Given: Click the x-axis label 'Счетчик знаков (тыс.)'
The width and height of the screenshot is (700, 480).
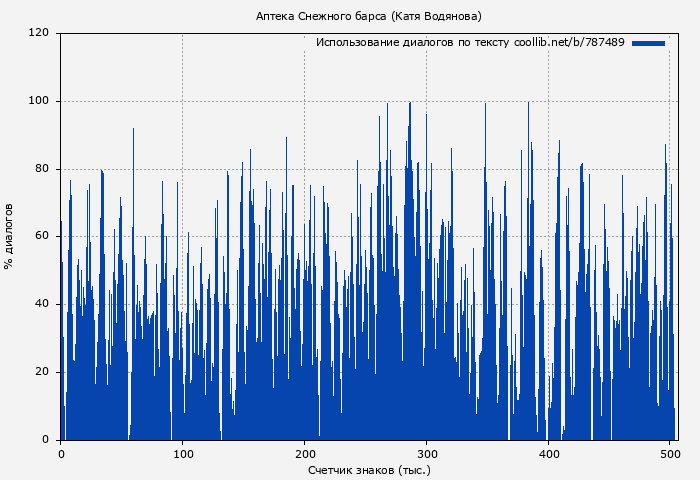Looking at the screenshot, I should (369, 469).
